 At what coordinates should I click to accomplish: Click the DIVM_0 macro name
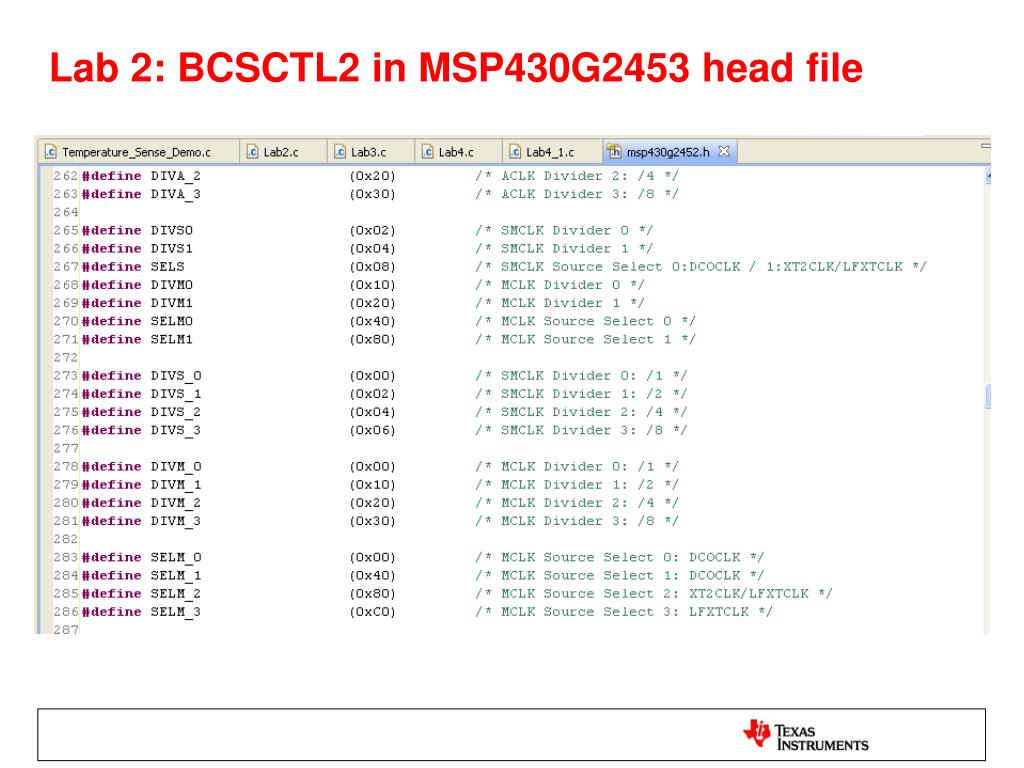176,467
